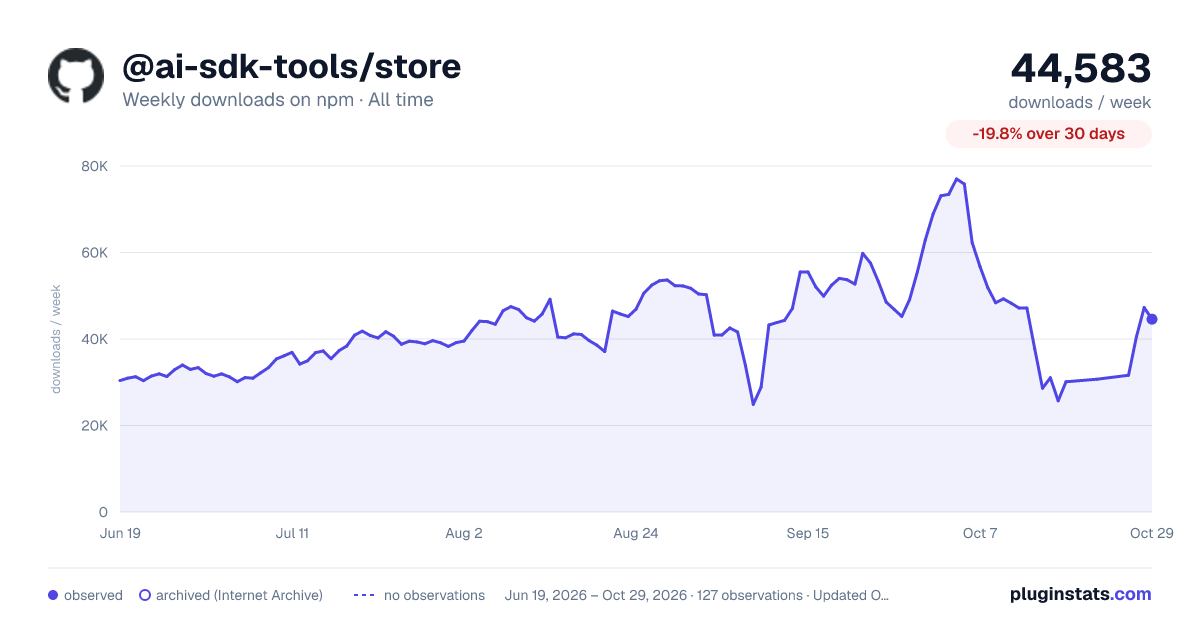Click the 'no observations' legend label
This screenshot has width=1200, height=630.
[x=434, y=595]
